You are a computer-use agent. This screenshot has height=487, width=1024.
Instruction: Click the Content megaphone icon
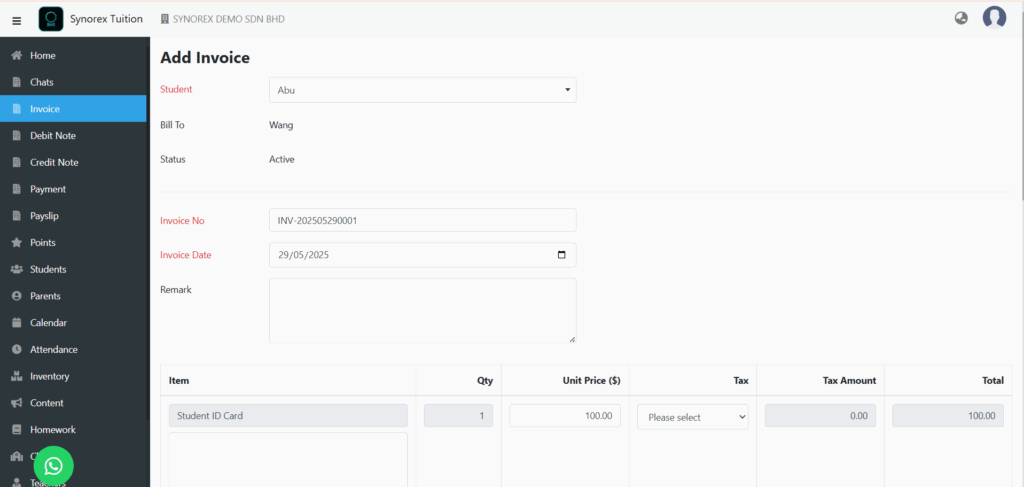point(17,403)
